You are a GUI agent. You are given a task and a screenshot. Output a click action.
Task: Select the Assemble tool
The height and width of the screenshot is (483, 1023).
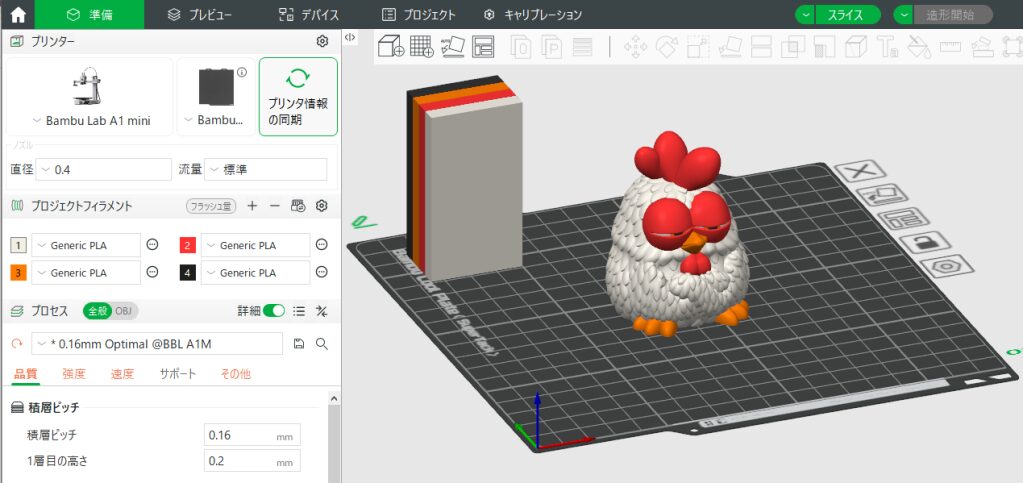click(981, 47)
